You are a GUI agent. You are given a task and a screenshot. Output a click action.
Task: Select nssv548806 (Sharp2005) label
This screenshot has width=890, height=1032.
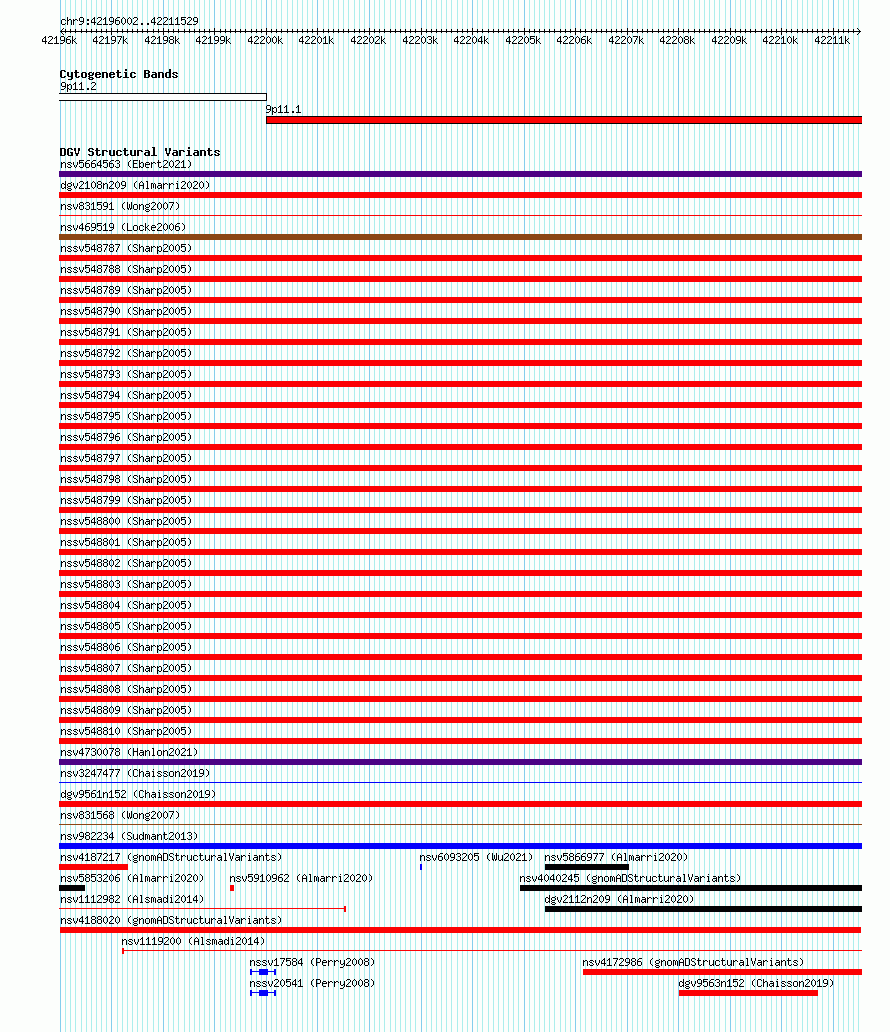pyautogui.click(x=126, y=649)
